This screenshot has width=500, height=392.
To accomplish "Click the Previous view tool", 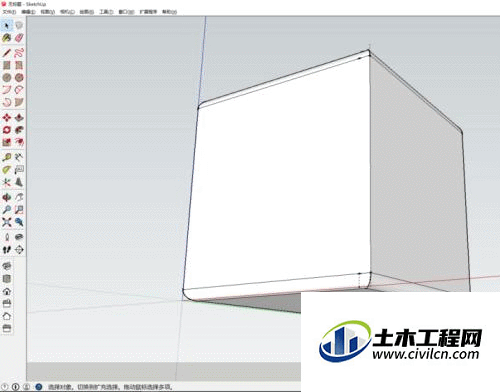I will 19,222.
